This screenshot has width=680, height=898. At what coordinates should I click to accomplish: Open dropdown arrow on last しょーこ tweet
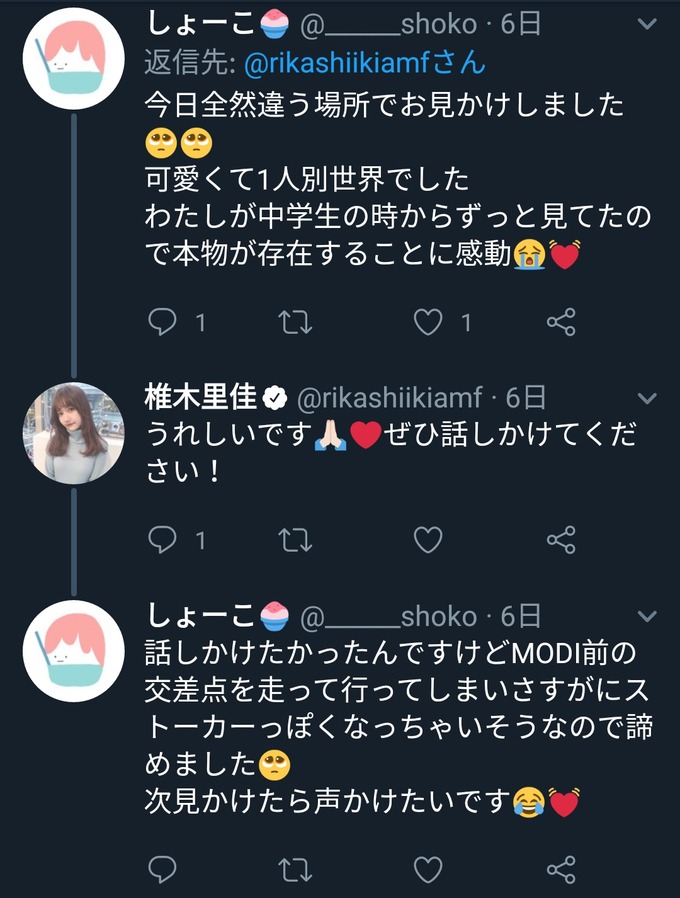tap(647, 617)
